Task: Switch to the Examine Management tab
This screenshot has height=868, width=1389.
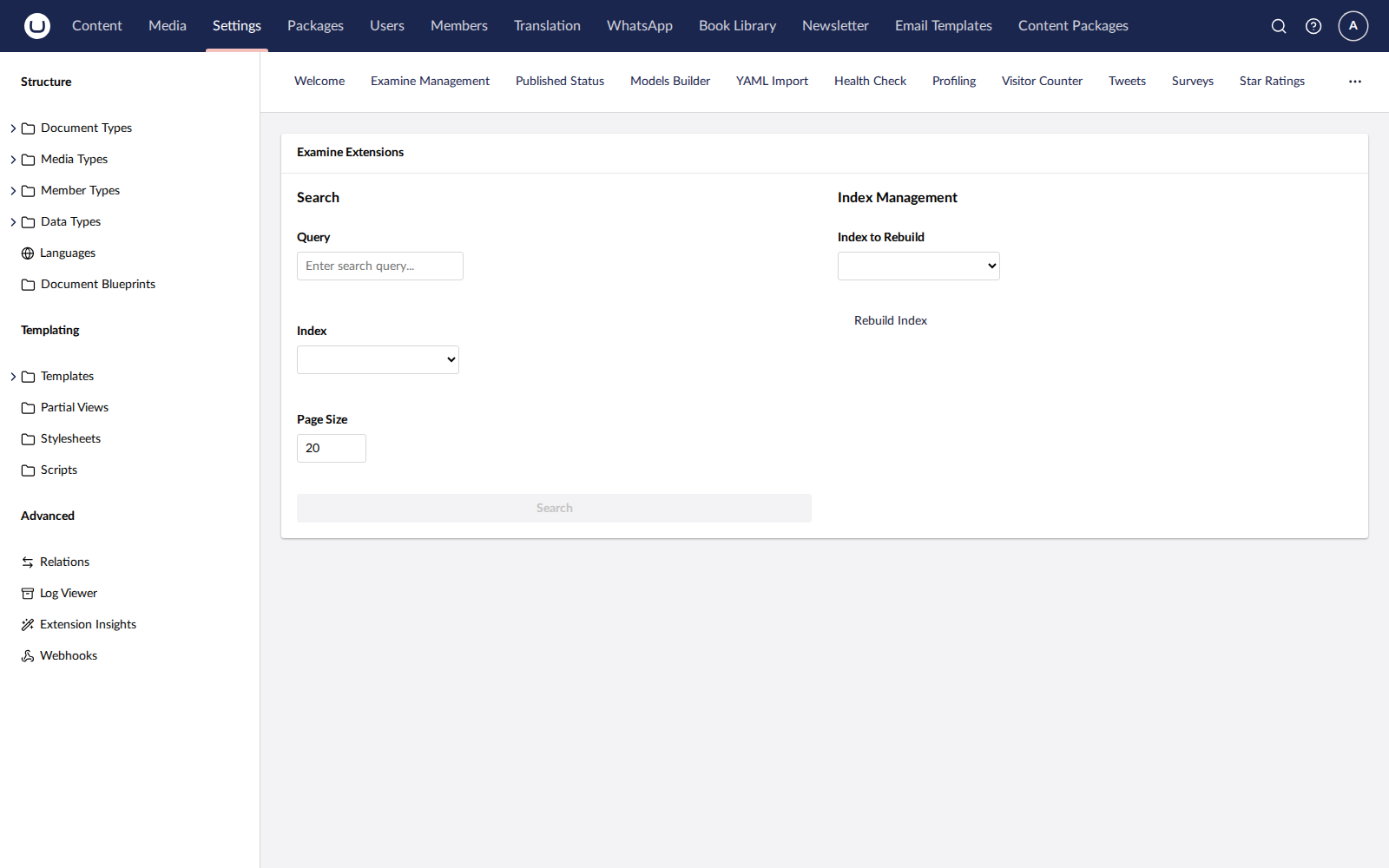Action: tap(430, 82)
